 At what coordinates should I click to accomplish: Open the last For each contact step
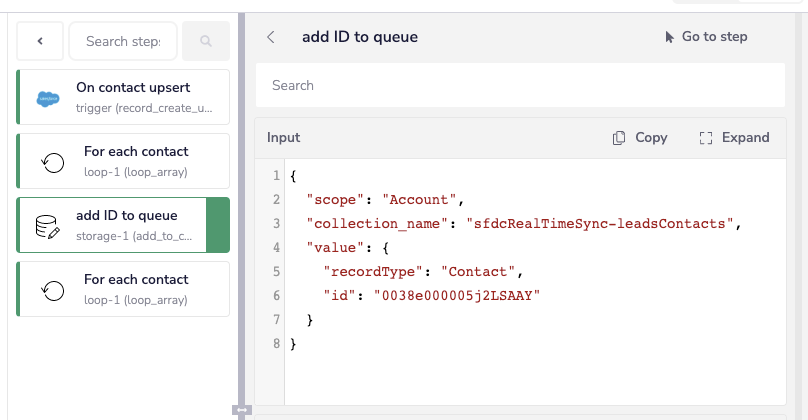(123, 289)
